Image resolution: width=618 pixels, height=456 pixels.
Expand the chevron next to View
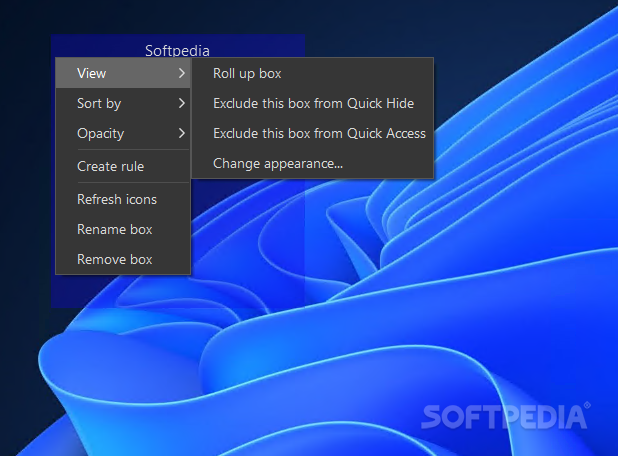[x=181, y=73]
